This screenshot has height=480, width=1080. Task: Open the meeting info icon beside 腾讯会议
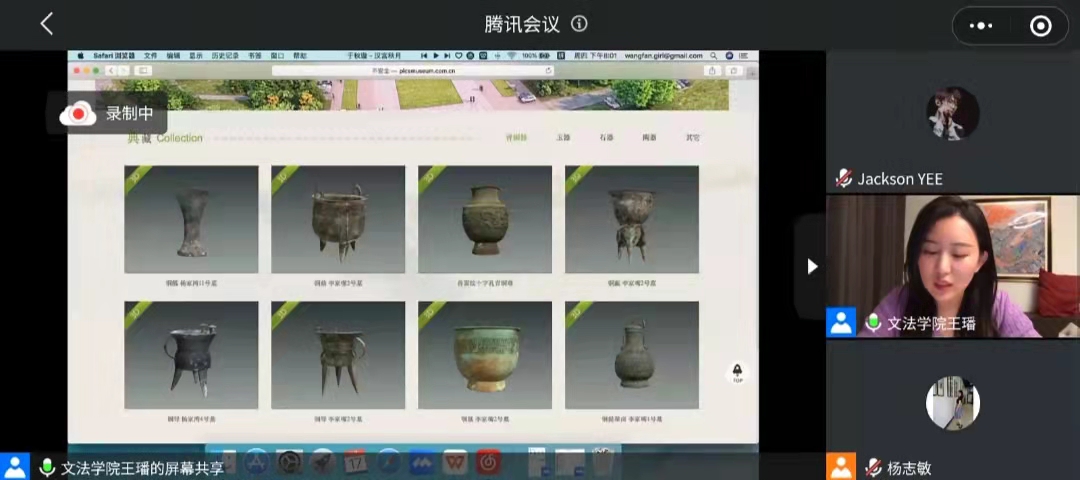coord(579,25)
